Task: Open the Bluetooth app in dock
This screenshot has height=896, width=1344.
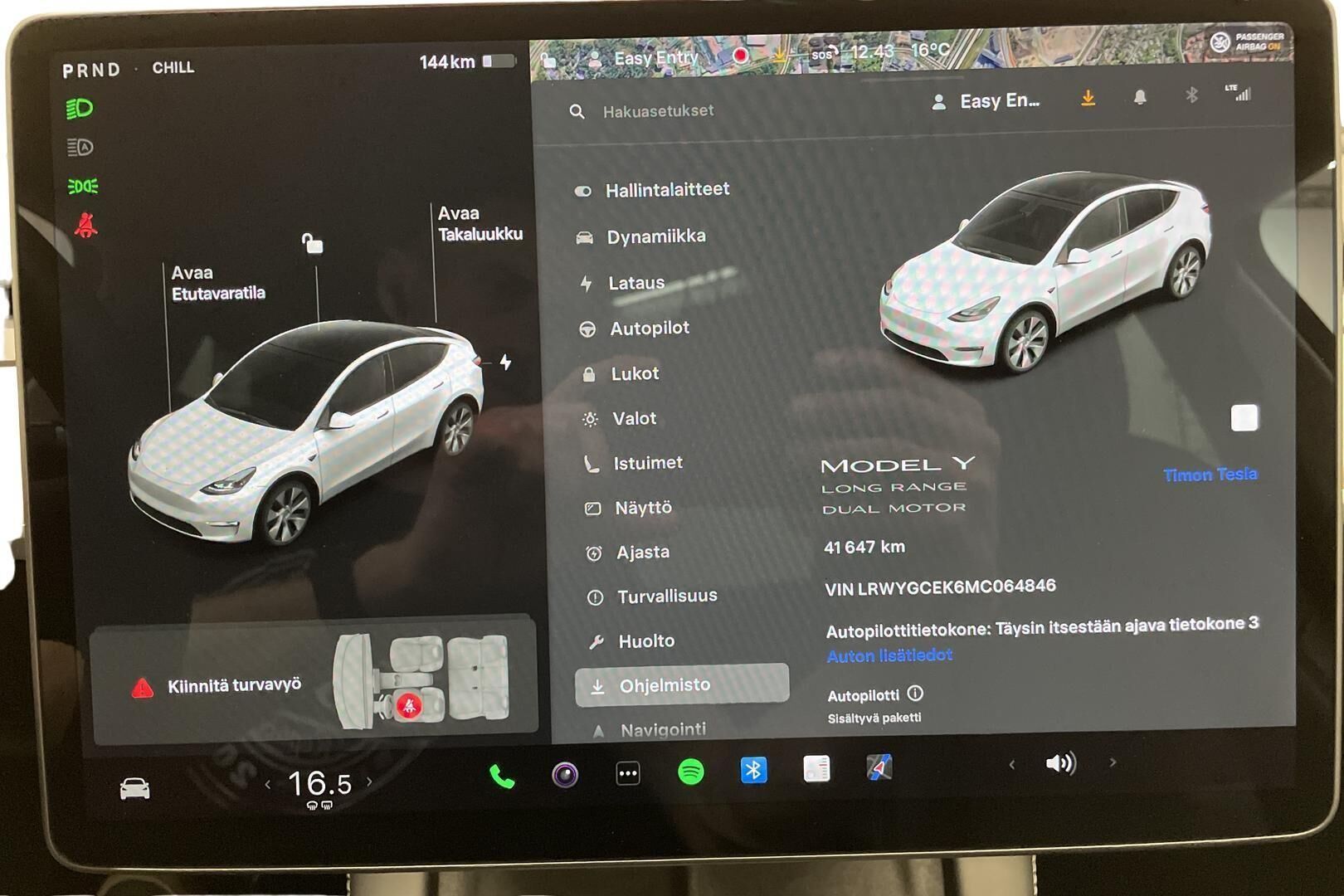Action: click(x=753, y=770)
